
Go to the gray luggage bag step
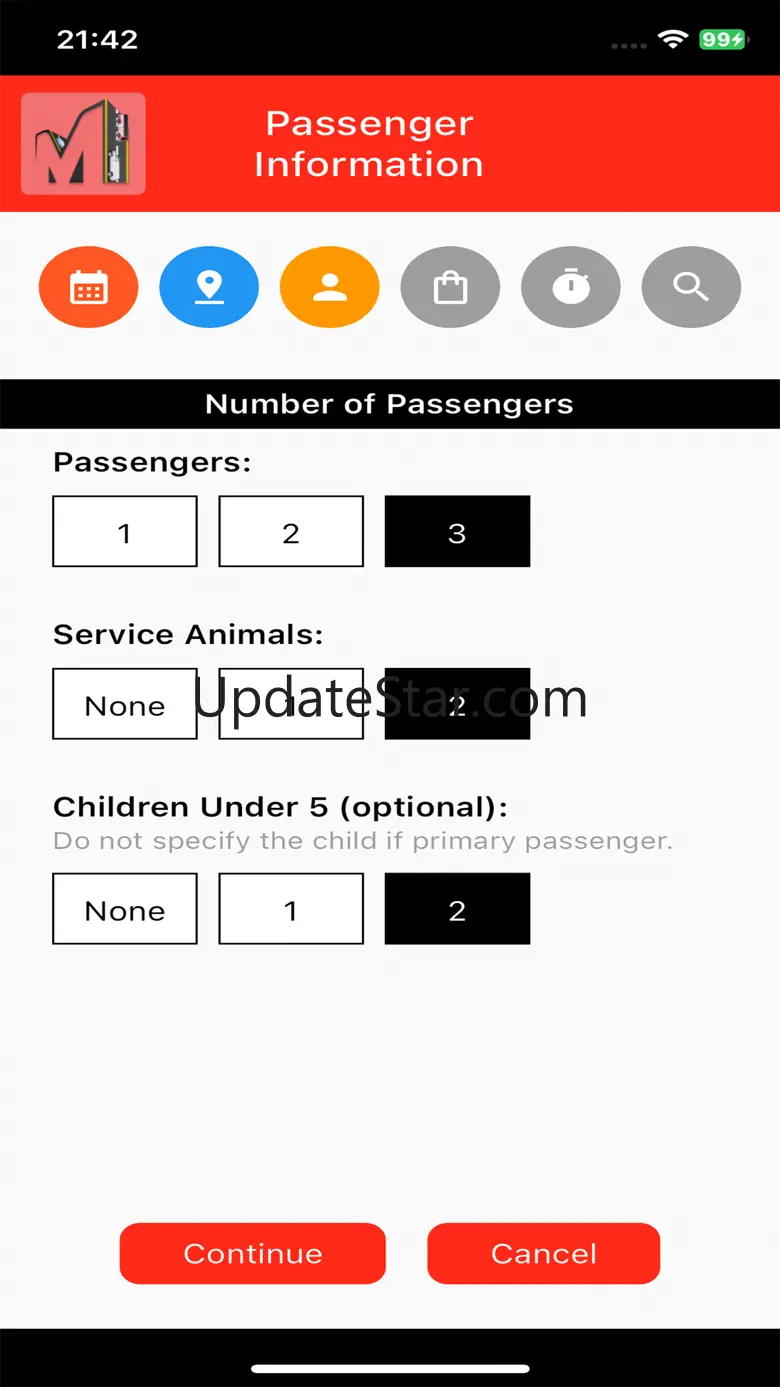point(450,288)
